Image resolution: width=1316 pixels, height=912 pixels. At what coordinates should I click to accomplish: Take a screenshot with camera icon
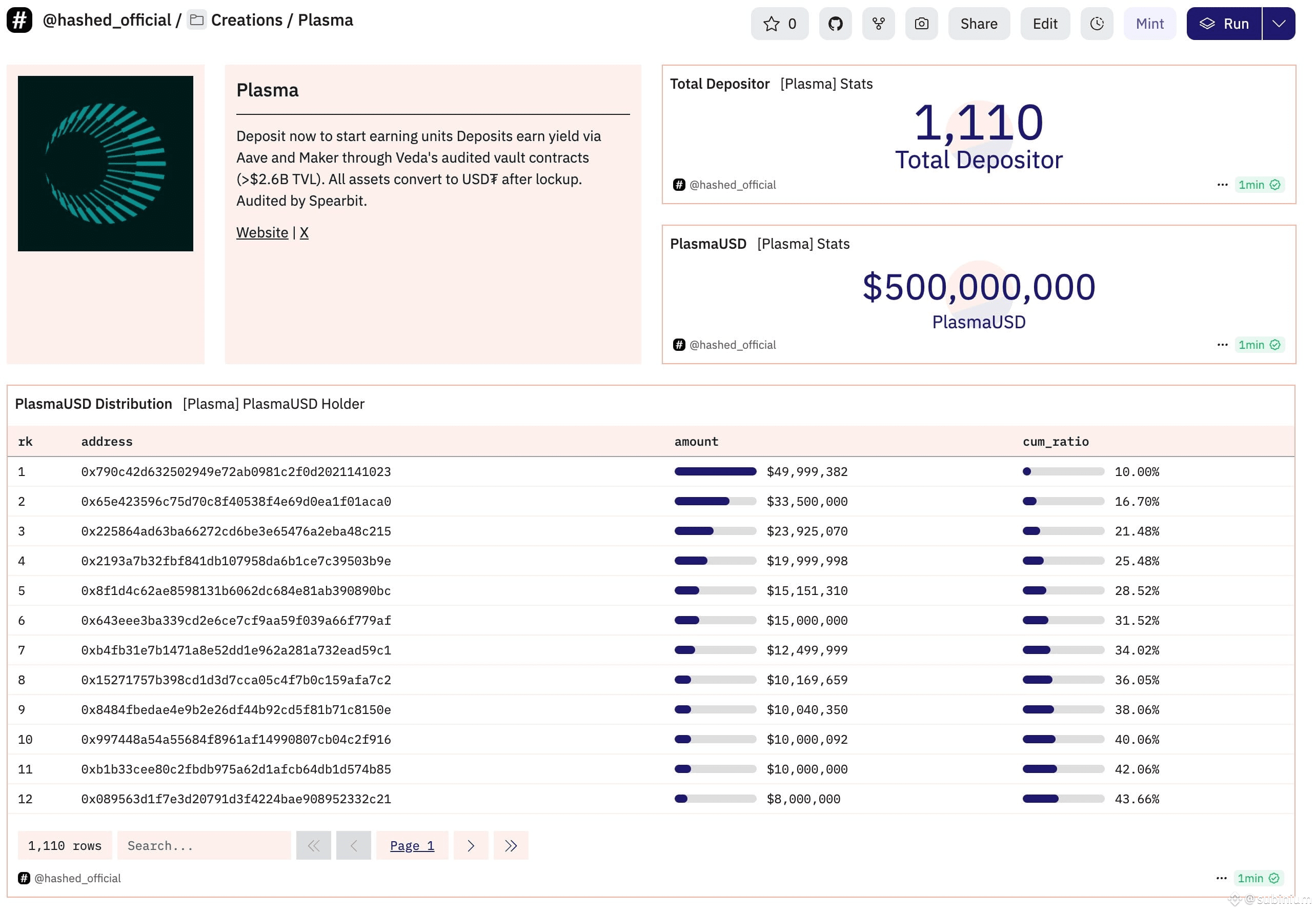coord(921,24)
